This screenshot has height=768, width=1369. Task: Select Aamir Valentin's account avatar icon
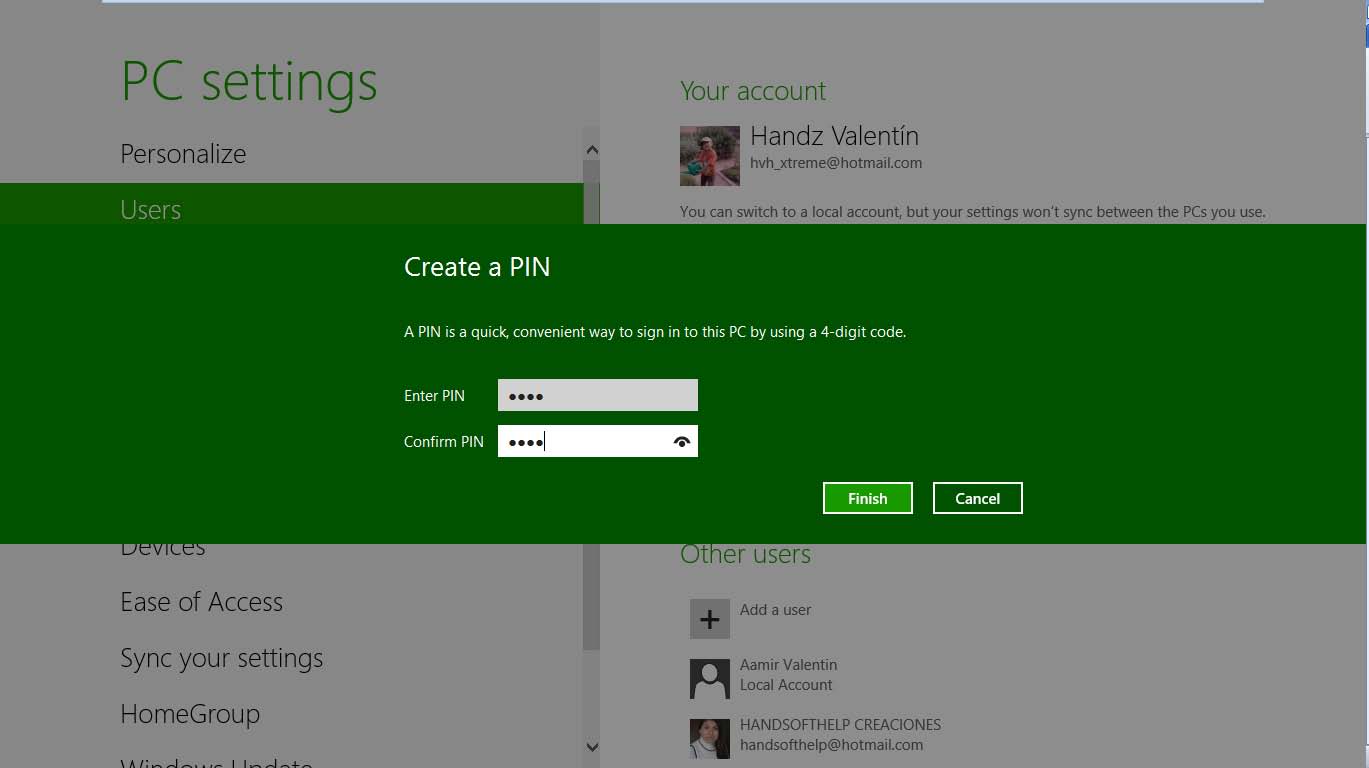coord(709,679)
